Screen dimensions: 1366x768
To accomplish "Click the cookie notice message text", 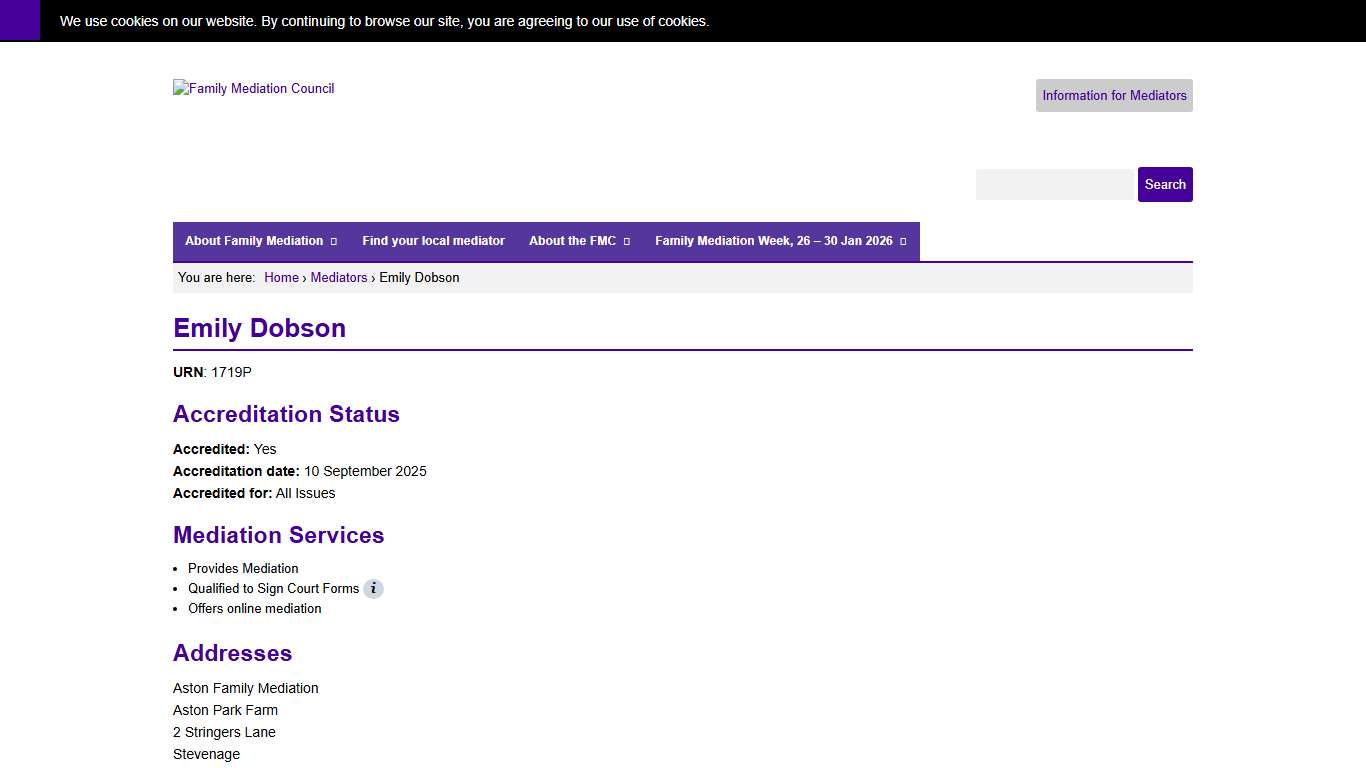I will click(x=384, y=21).
